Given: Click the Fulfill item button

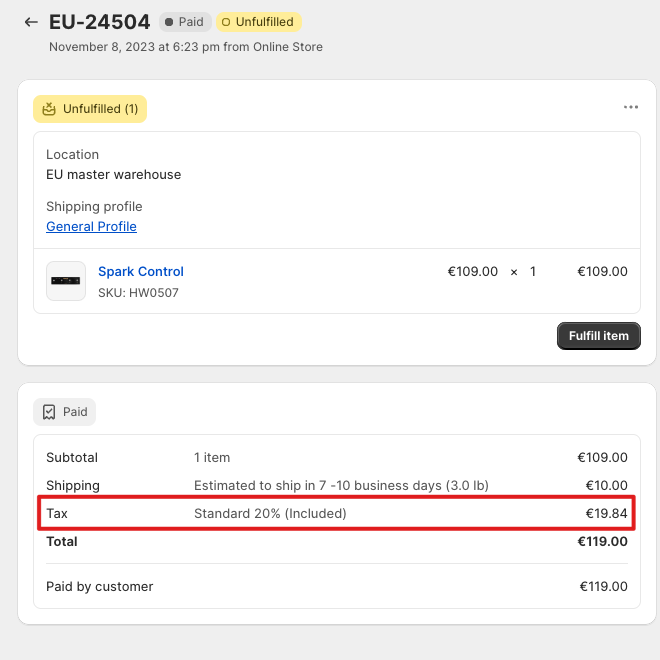Looking at the screenshot, I should [x=599, y=336].
